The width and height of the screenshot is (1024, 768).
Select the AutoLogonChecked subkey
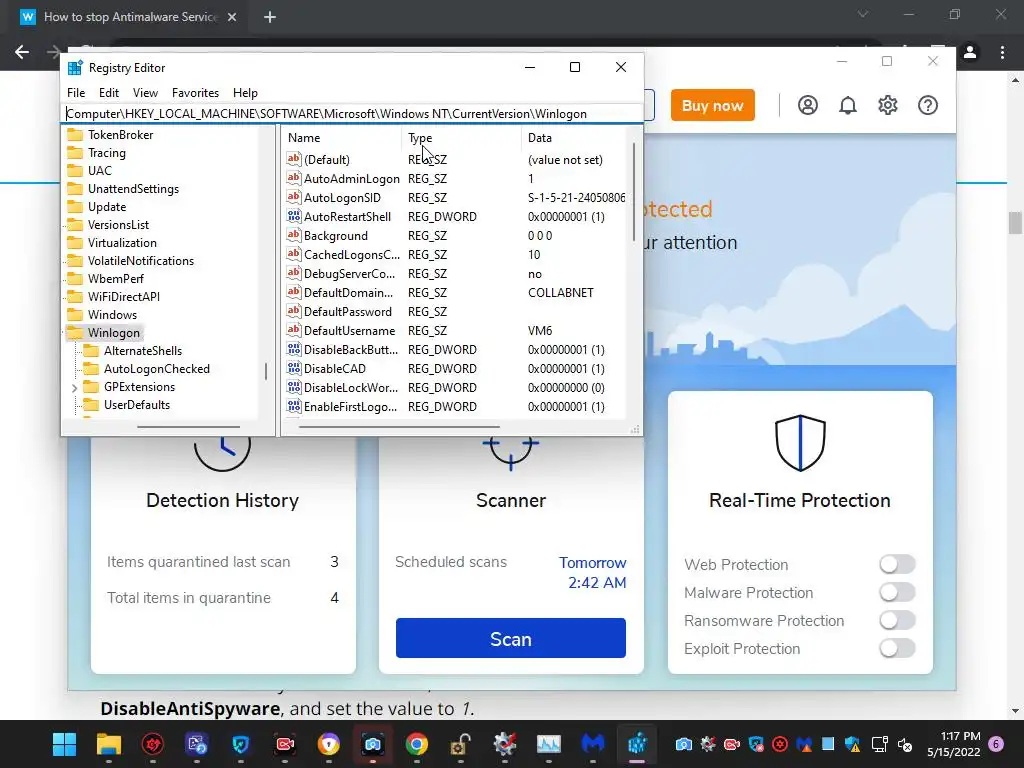click(x=157, y=369)
